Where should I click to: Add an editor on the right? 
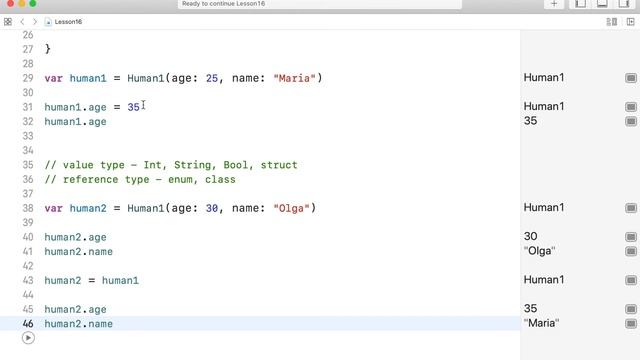631,22
